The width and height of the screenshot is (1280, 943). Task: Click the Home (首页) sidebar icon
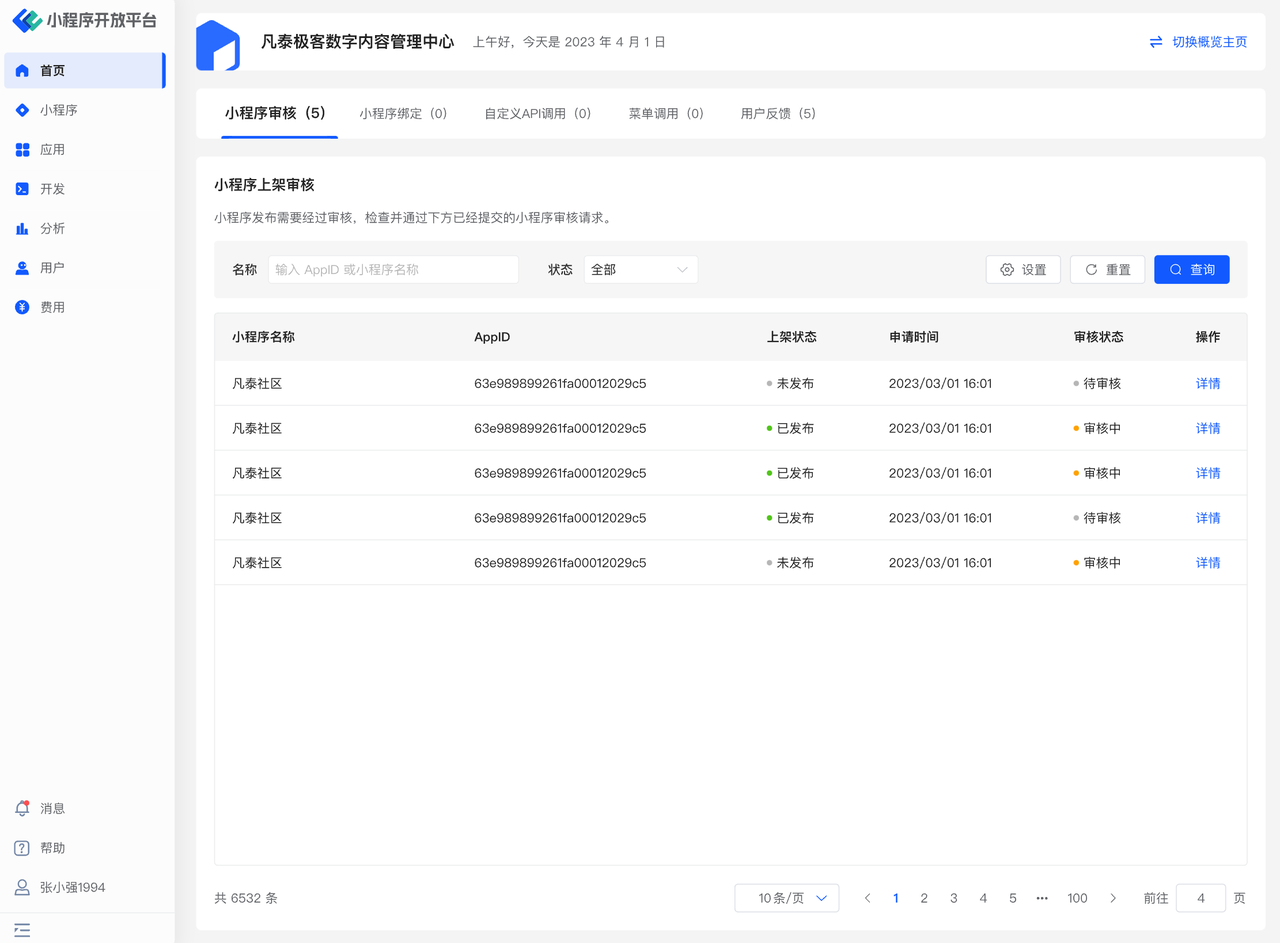click(x=22, y=71)
